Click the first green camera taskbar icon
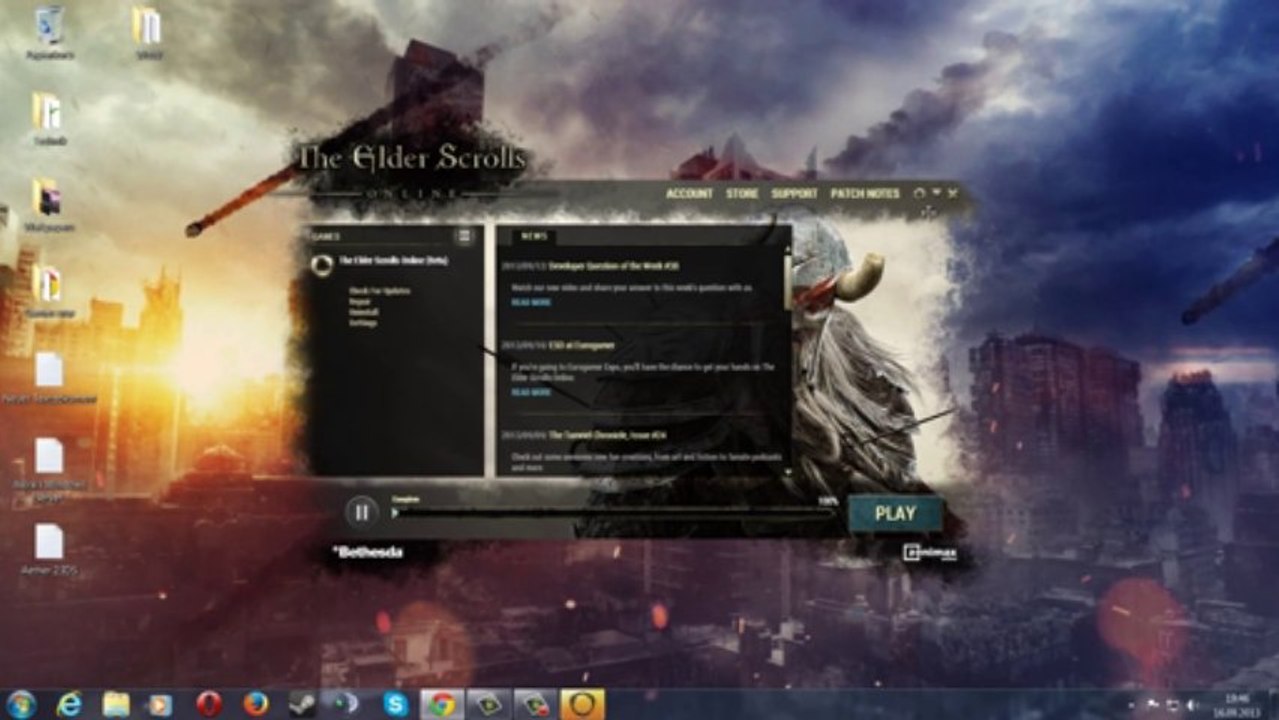The width and height of the screenshot is (1279, 720). 488,704
